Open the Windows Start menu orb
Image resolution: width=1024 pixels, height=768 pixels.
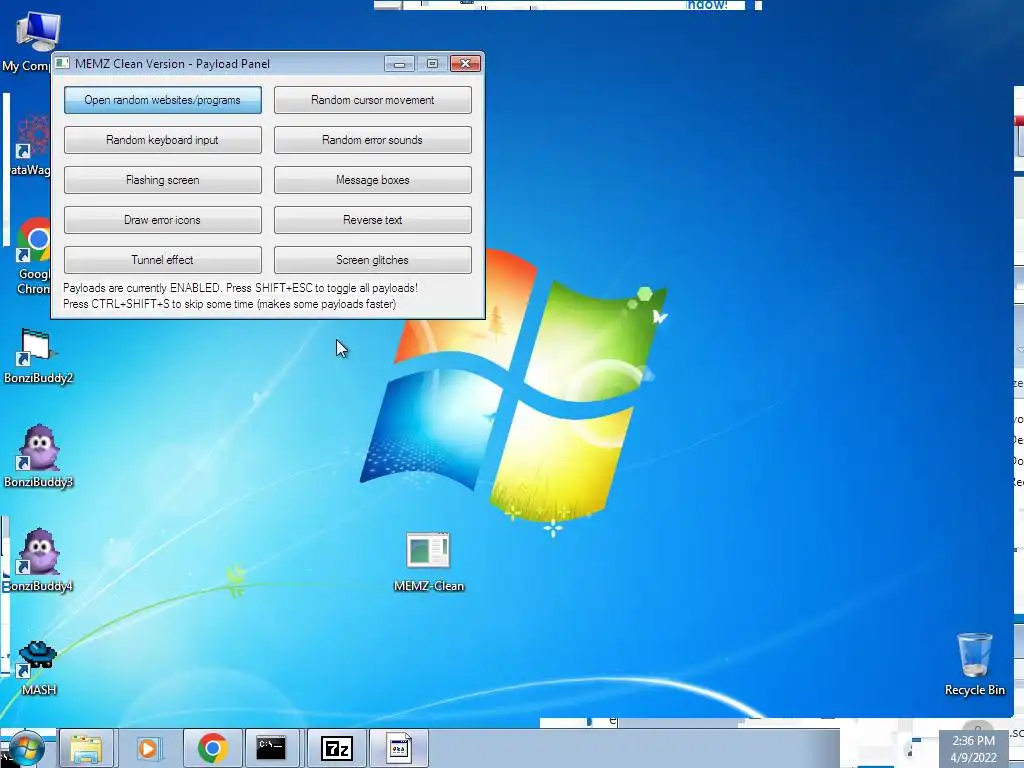[x=26, y=748]
